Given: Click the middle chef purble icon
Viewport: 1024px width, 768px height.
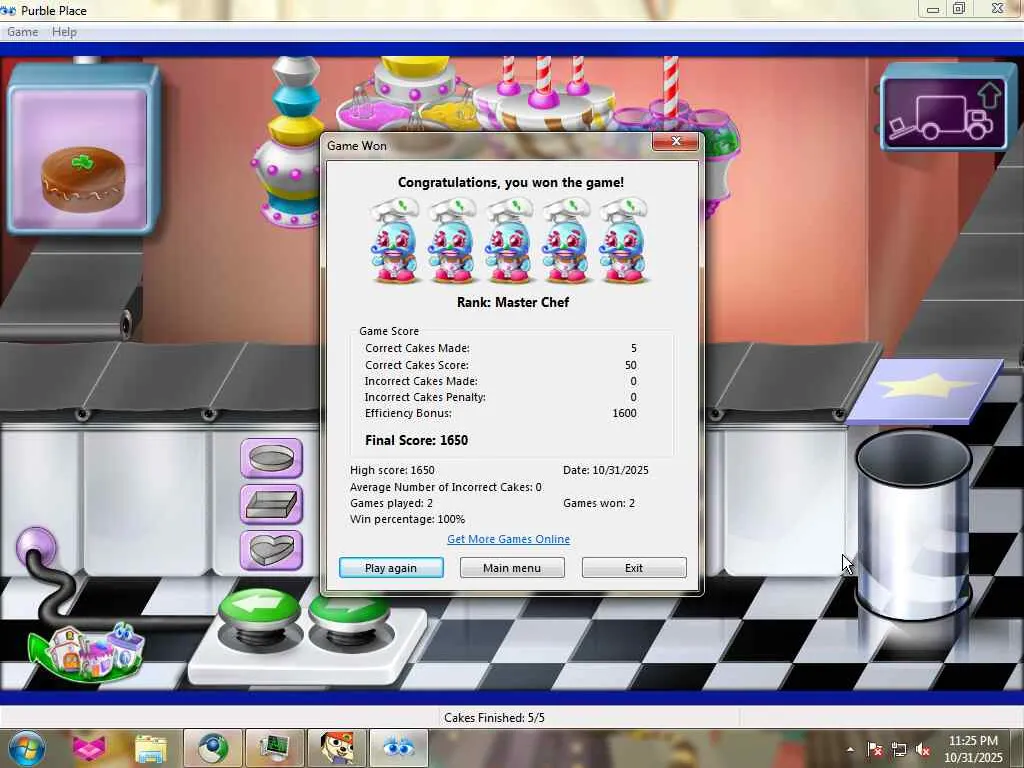Looking at the screenshot, I should [509, 241].
